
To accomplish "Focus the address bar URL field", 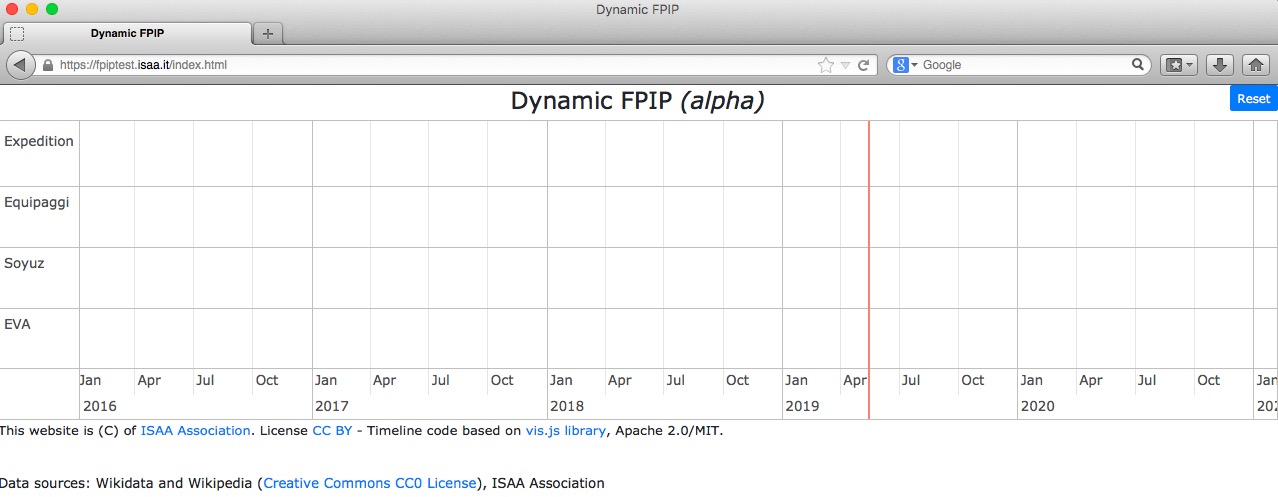I will [400, 65].
